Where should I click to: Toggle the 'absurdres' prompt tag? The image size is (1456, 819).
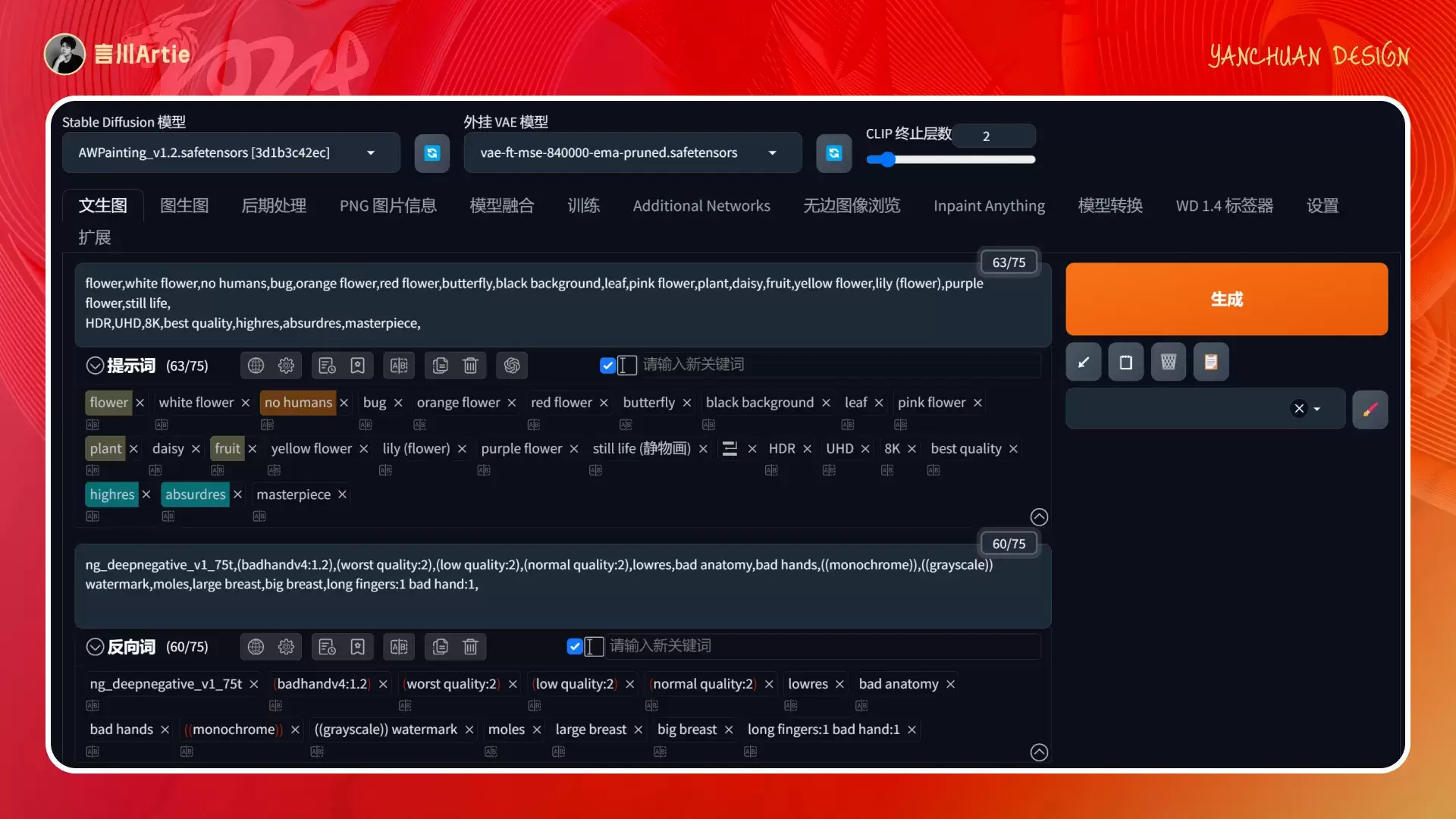tap(195, 494)
